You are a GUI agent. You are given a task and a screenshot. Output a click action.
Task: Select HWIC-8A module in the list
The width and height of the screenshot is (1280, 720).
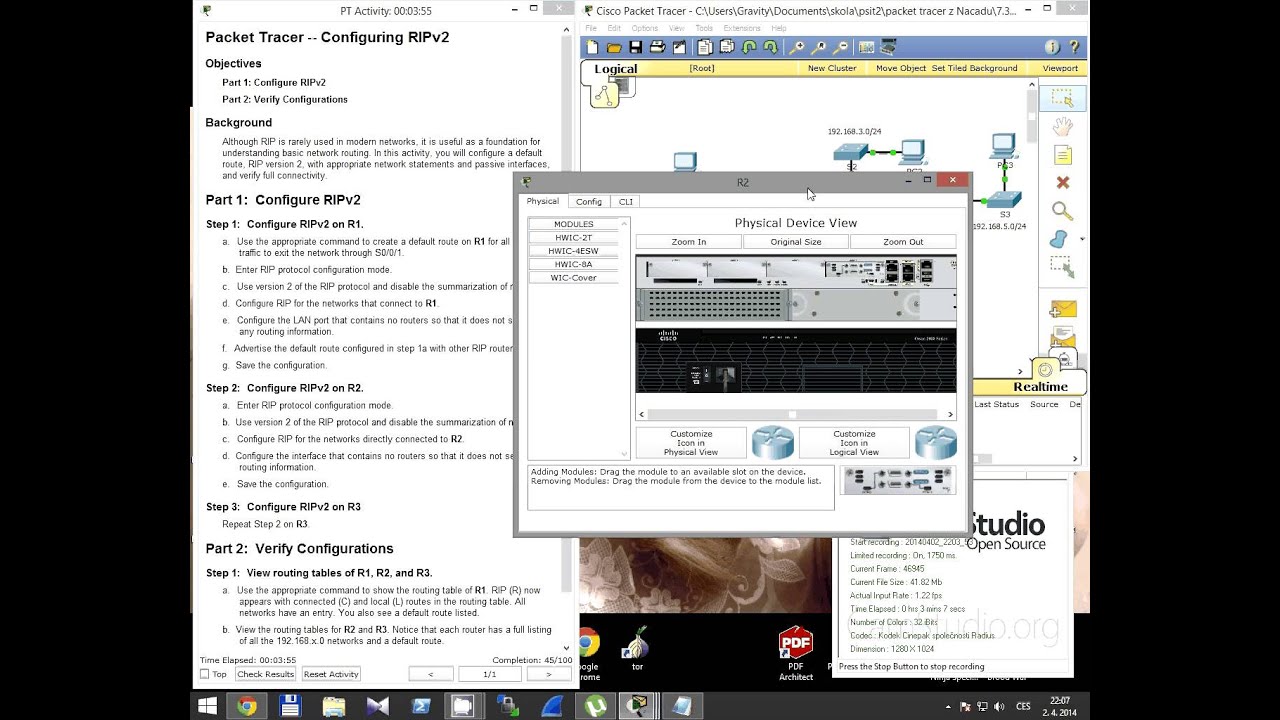(x=573, y=264)
